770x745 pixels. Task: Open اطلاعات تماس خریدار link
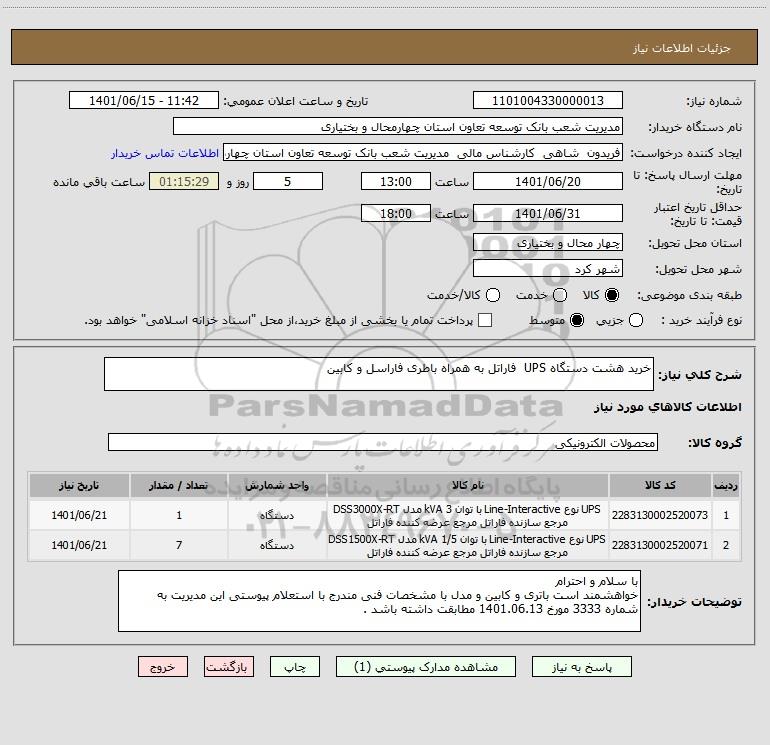coord(165,153)
